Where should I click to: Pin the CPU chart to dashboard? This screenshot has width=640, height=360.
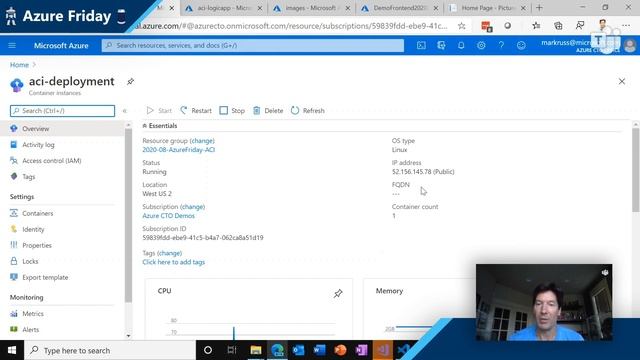[338, 293]
